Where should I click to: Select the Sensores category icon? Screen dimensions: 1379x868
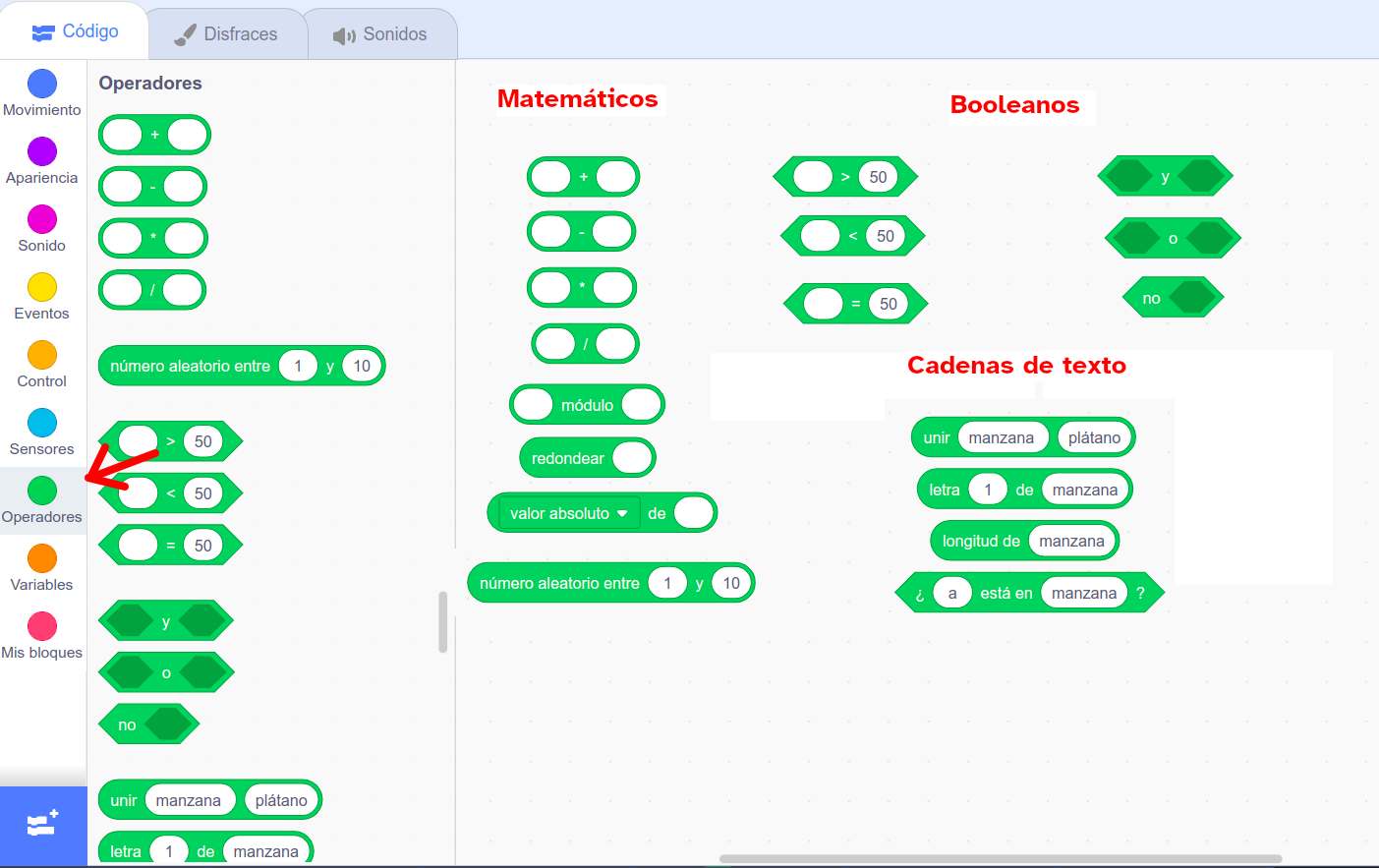[x=41, y=423]
